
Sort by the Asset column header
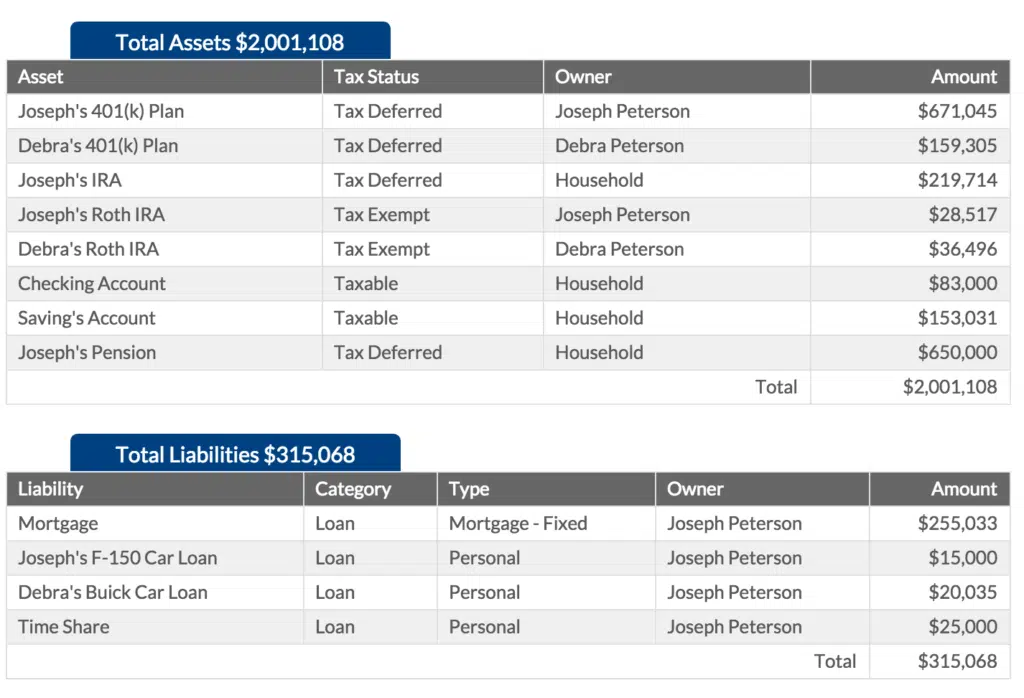point(41,77)
